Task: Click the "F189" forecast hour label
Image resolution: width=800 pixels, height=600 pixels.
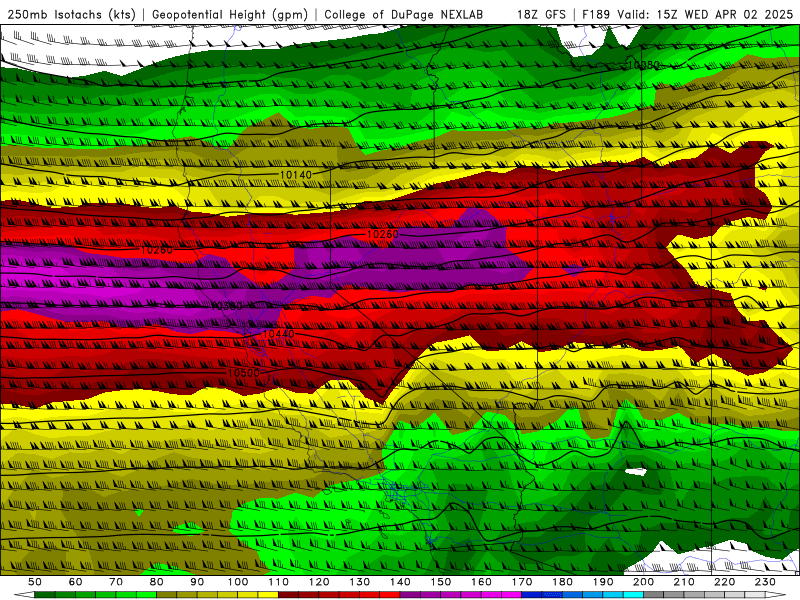Action: coord(597,14)
